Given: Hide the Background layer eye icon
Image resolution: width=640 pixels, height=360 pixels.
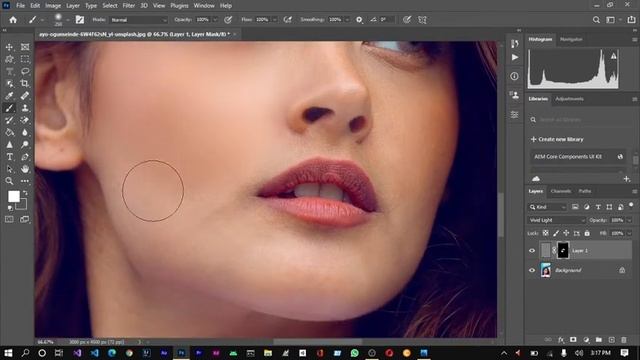Looking at the screenshot, I should 532,270.
